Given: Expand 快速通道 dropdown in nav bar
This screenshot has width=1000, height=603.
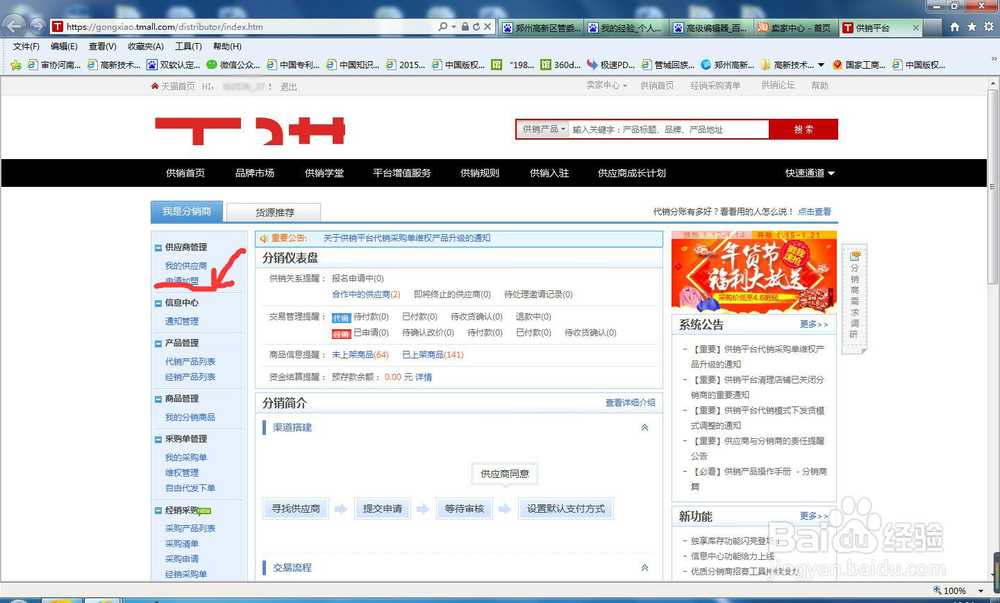Looking at the screenshot, I should click(809, 173).
